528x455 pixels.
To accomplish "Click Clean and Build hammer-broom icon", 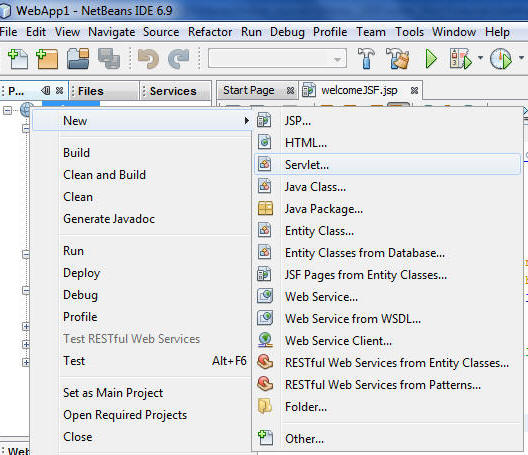I will (397, 58).
